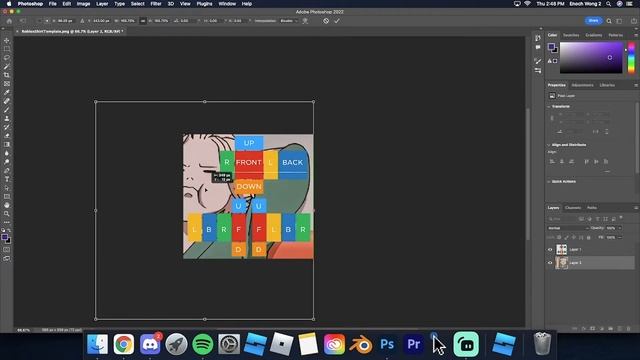The height and width of the screenshot is (360, 640).
Task: Open the blend mode Normal dropdown
Action: (x=568, y=228)
